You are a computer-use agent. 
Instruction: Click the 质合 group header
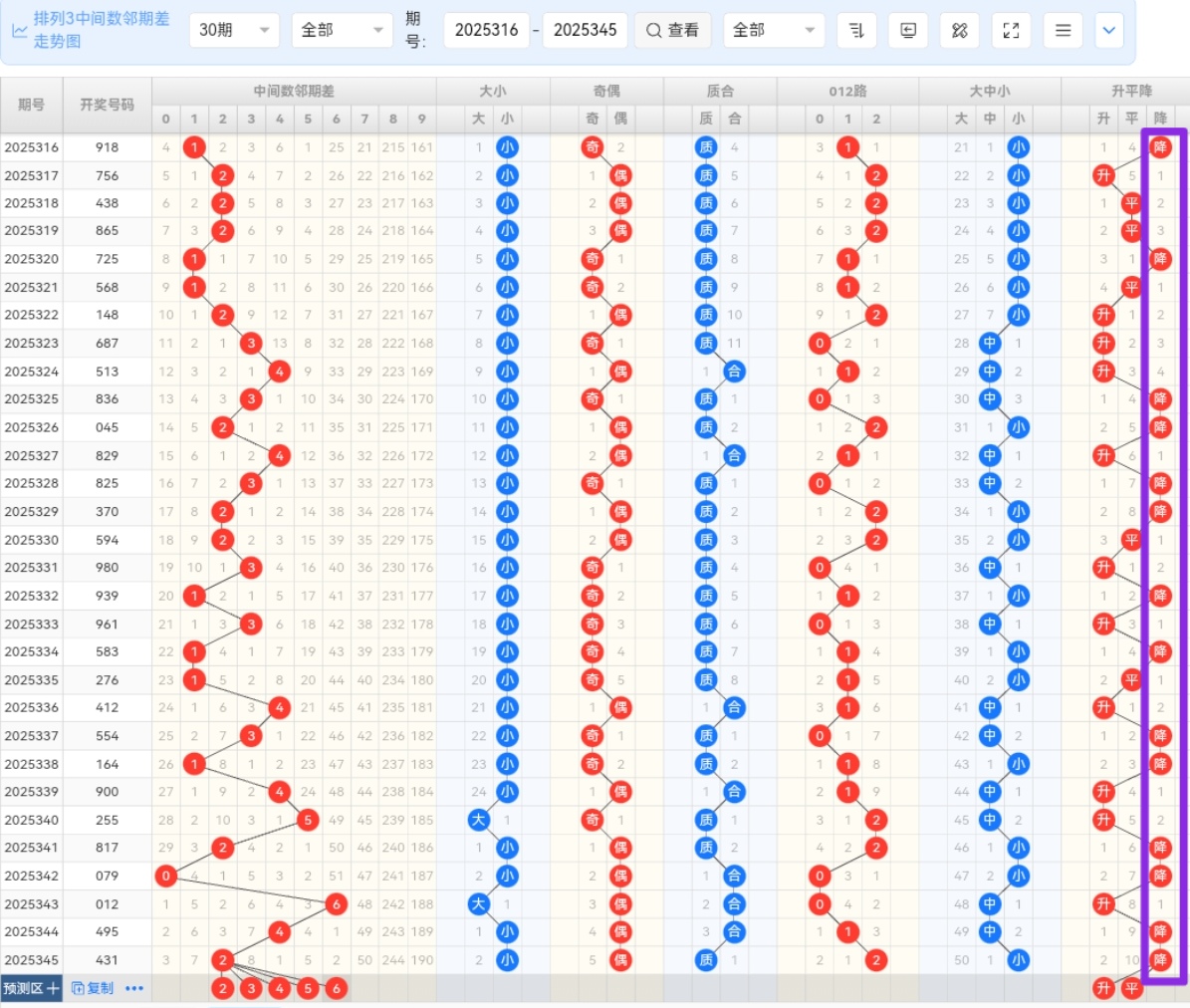[720, 91]
